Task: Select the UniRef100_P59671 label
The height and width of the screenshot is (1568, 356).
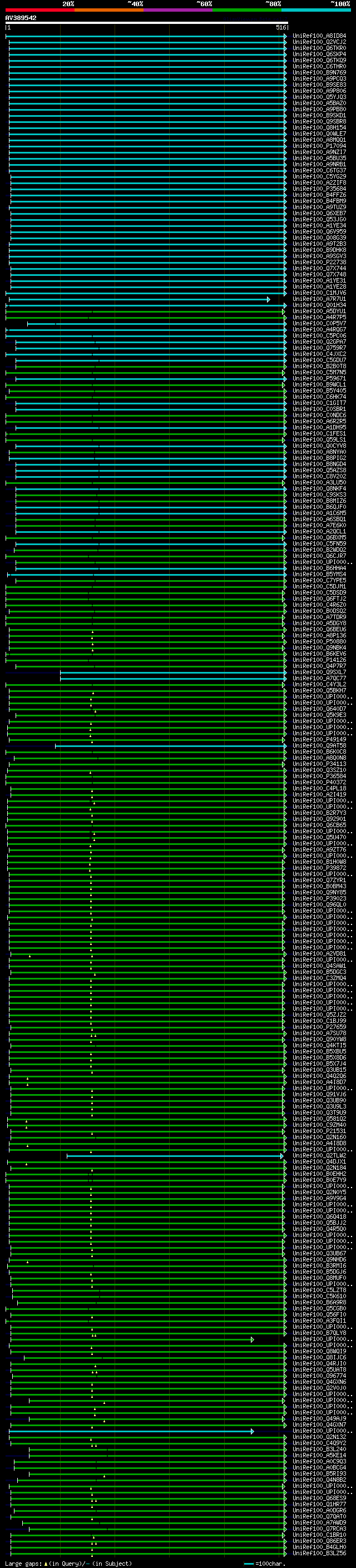Action: (x=319, y=379)
